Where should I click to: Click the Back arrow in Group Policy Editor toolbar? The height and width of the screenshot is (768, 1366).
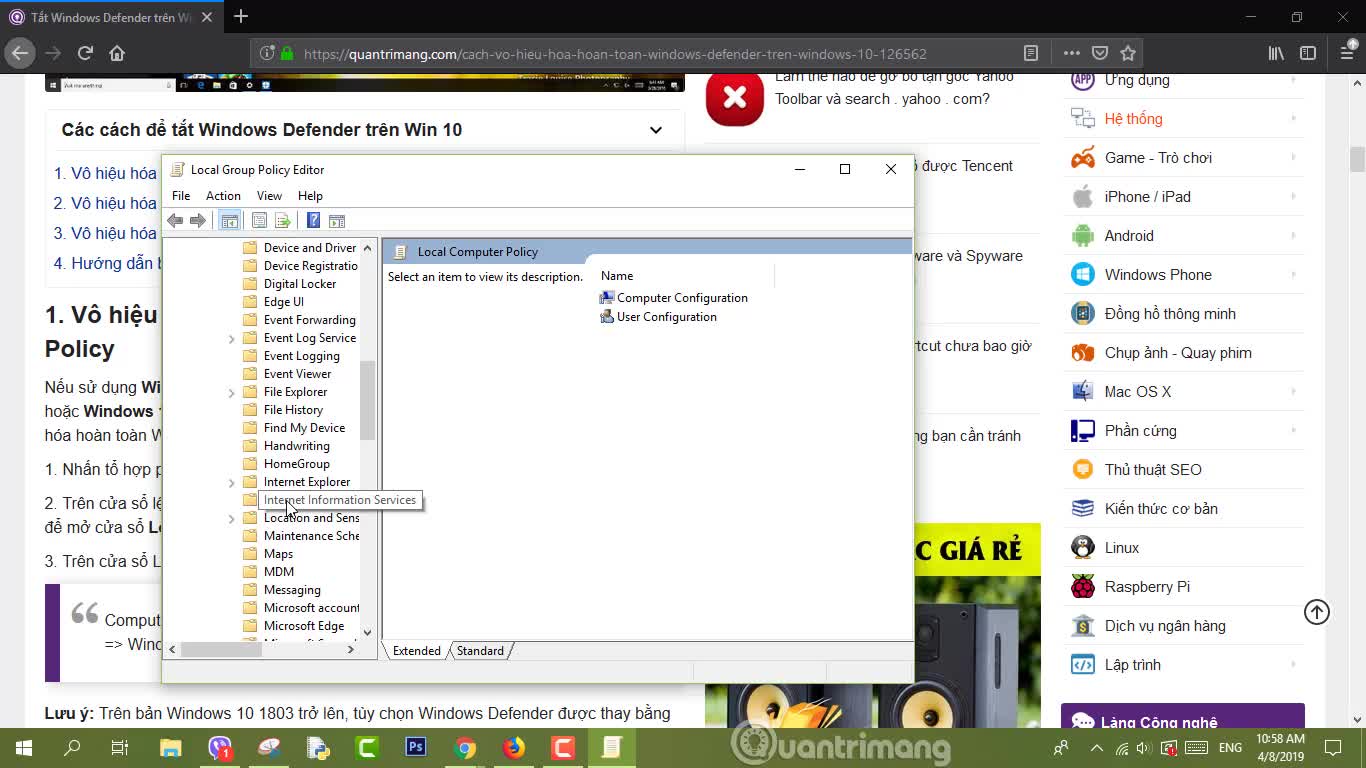point(175,221)
